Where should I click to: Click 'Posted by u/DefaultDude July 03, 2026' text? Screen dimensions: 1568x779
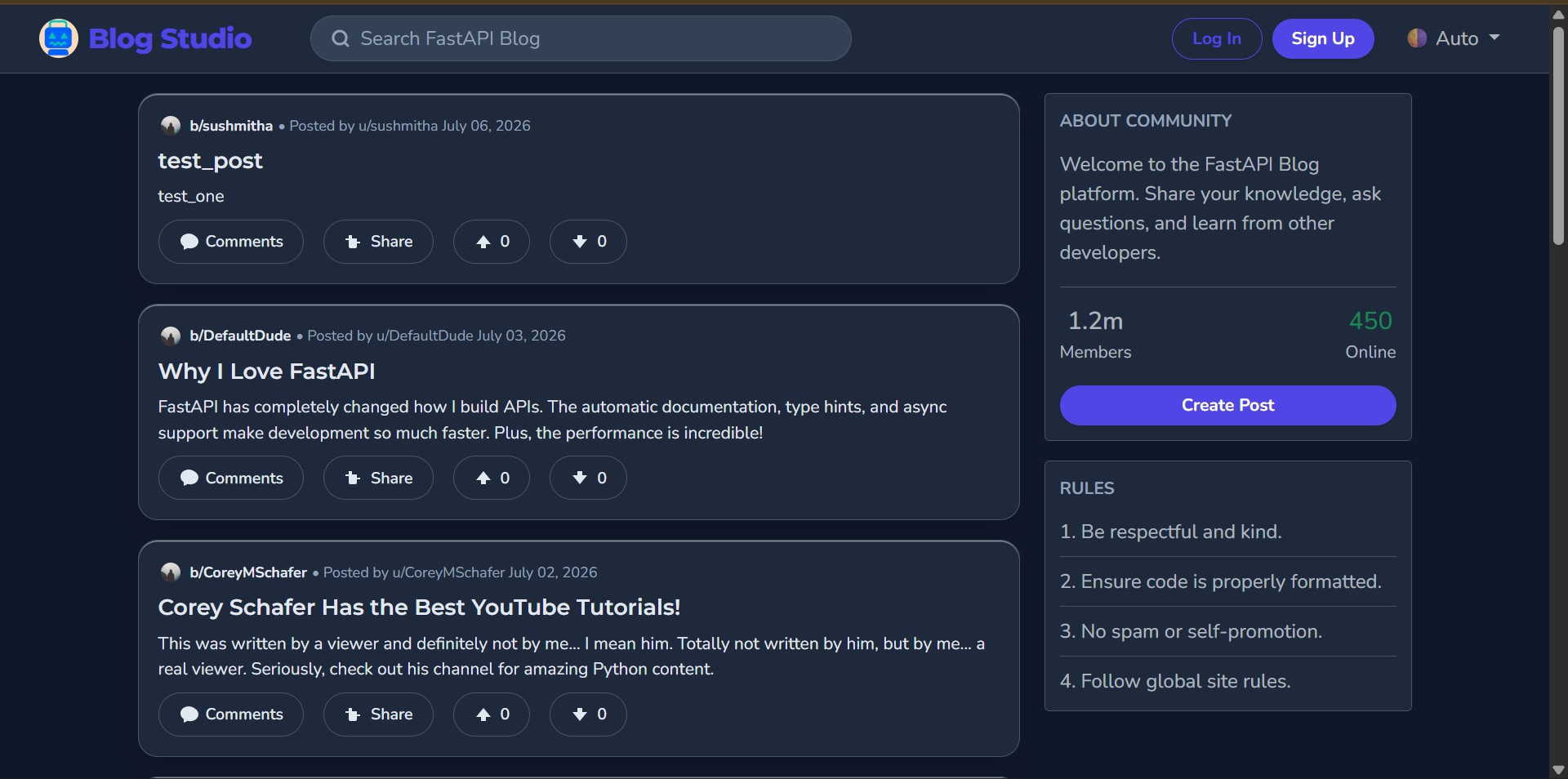436,336
